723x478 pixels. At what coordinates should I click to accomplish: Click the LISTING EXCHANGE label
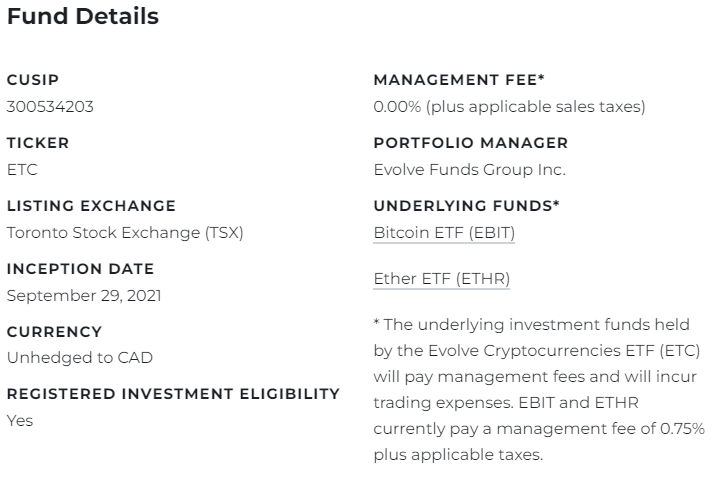pos(91,206)
